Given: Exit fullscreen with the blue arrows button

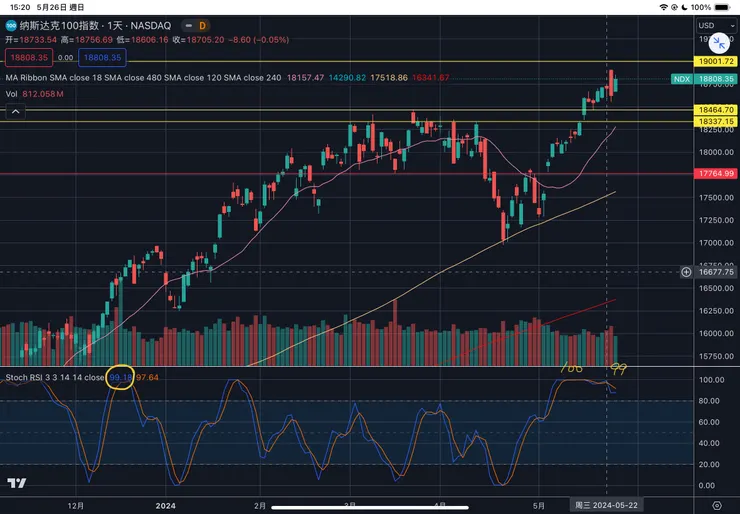Looking at the screenshot, I should coord(719,43).
